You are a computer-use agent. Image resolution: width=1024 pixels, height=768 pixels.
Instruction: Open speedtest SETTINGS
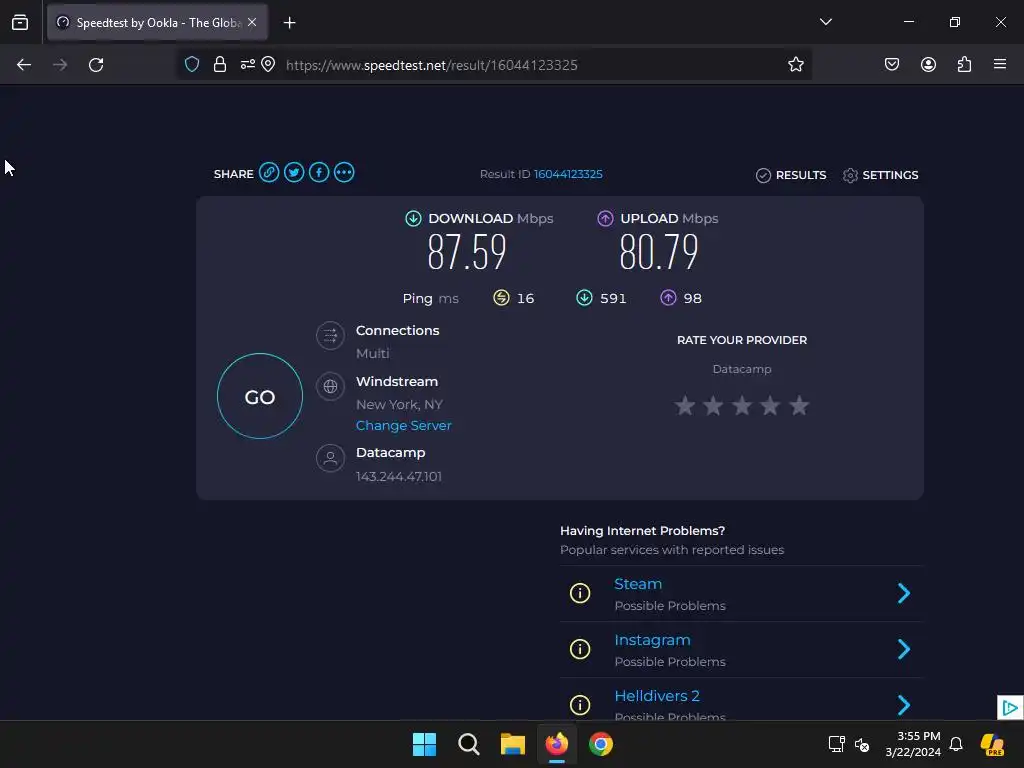[x=880, y=175]
